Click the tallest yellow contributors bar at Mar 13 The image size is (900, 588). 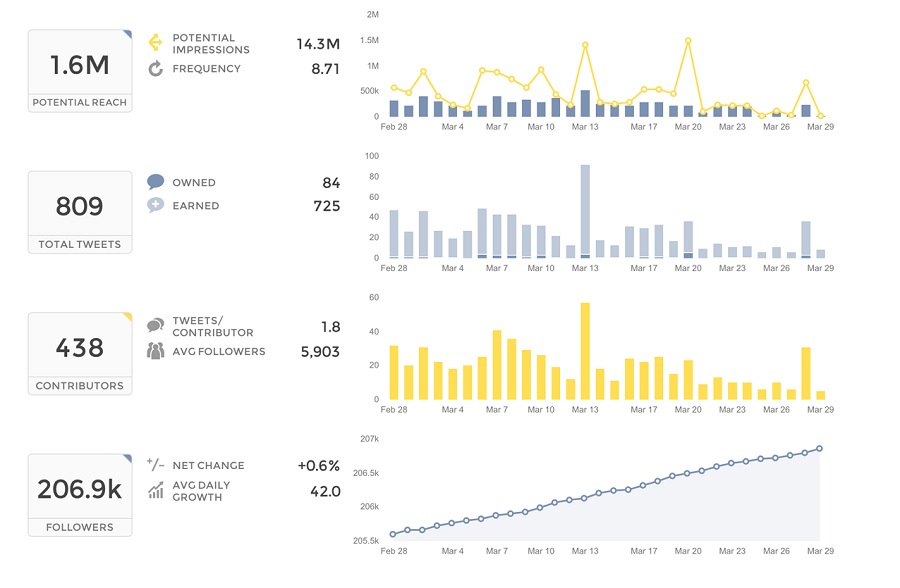(x=585, y=351)
